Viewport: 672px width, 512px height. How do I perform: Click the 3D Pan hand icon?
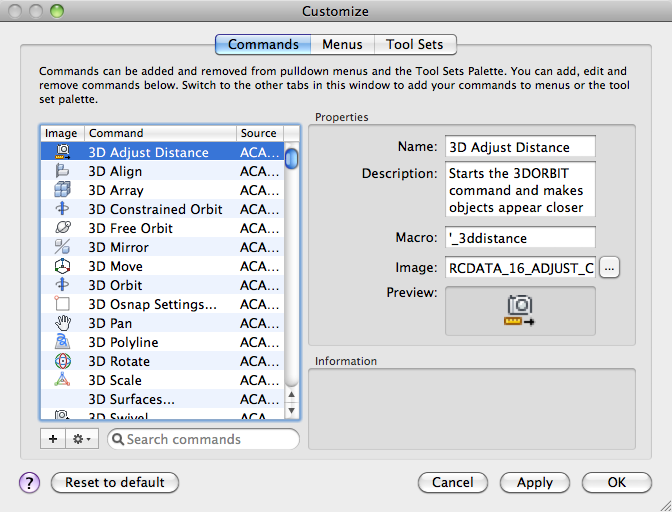tap(61, 324)
